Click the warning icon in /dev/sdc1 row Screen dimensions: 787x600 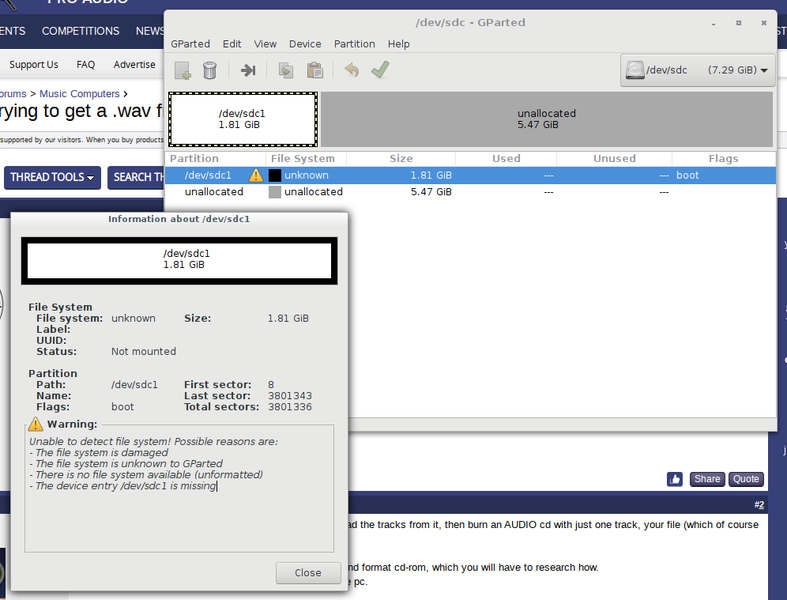click(x=256, y=175)
